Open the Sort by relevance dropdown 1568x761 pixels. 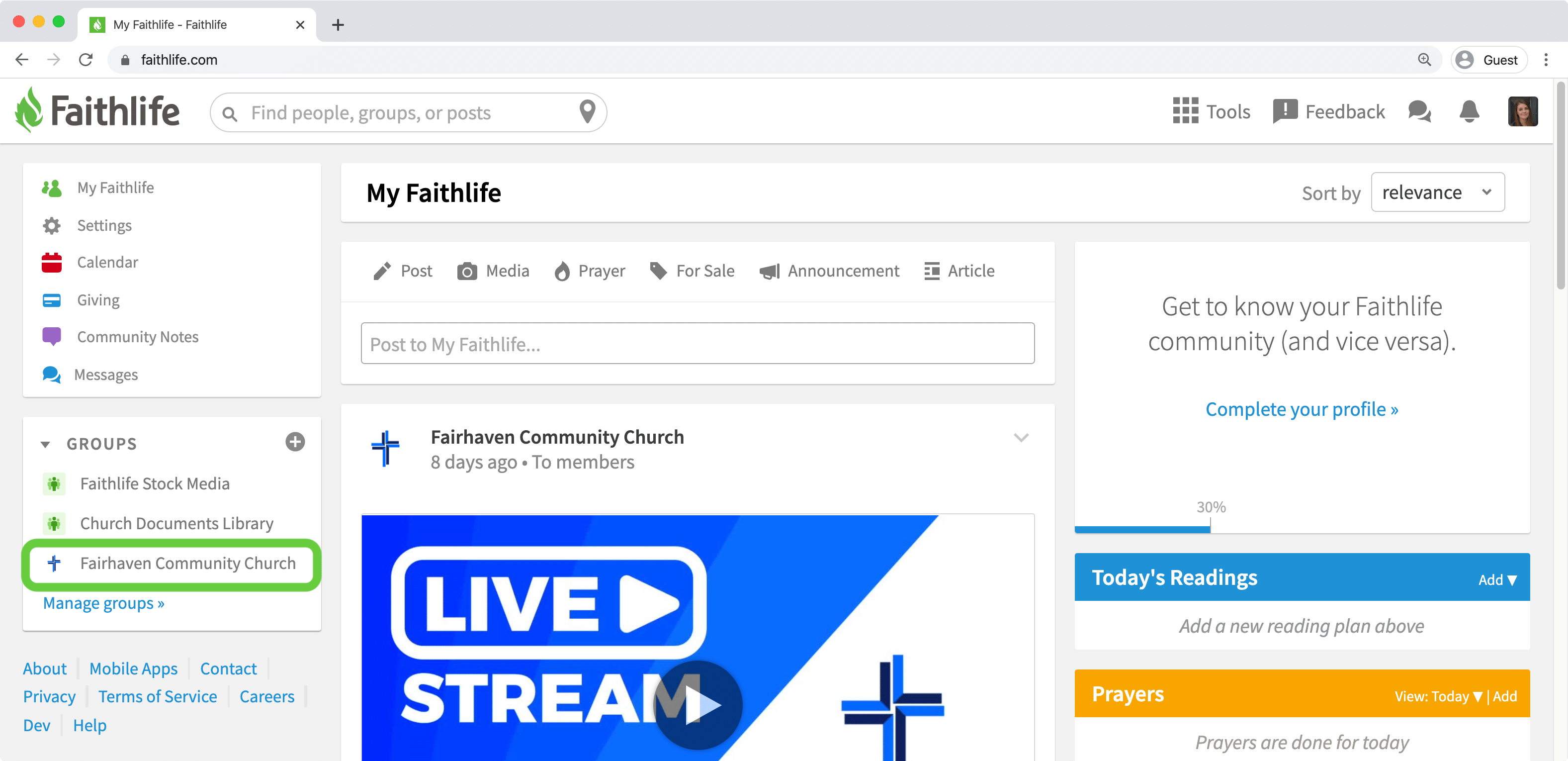[x=1437, y=192]
